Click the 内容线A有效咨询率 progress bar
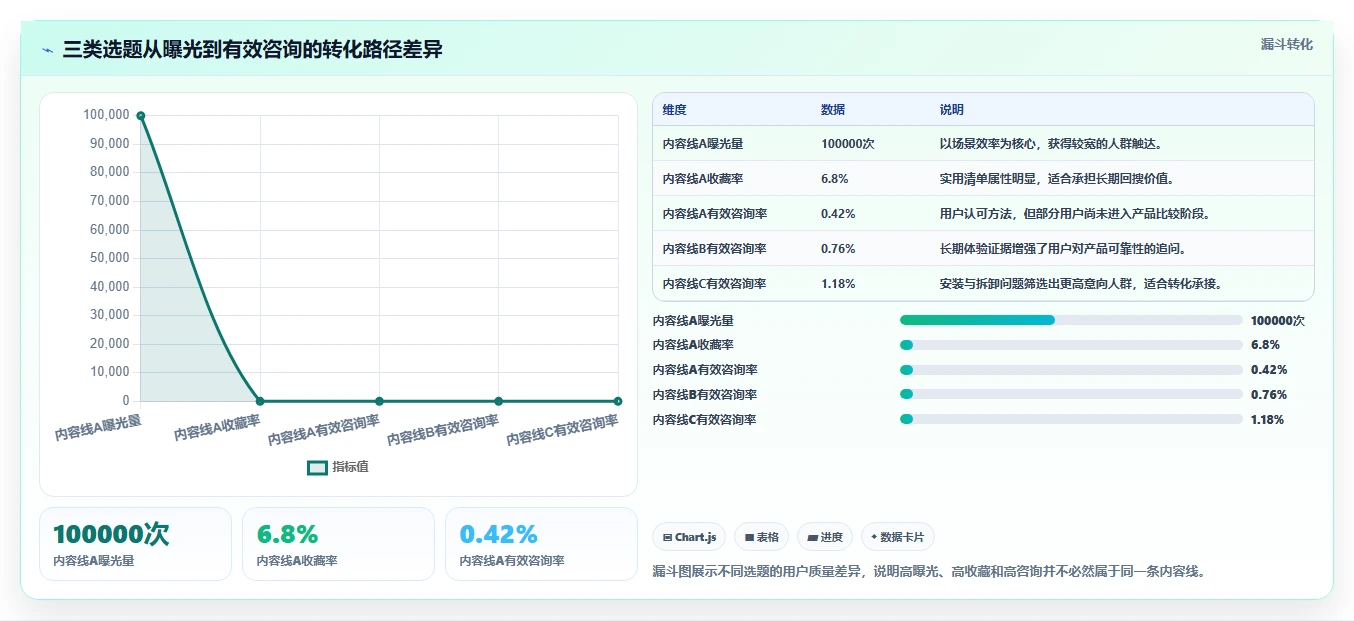The height and width of the screenshot is (621, 1354). point(1071,370)
